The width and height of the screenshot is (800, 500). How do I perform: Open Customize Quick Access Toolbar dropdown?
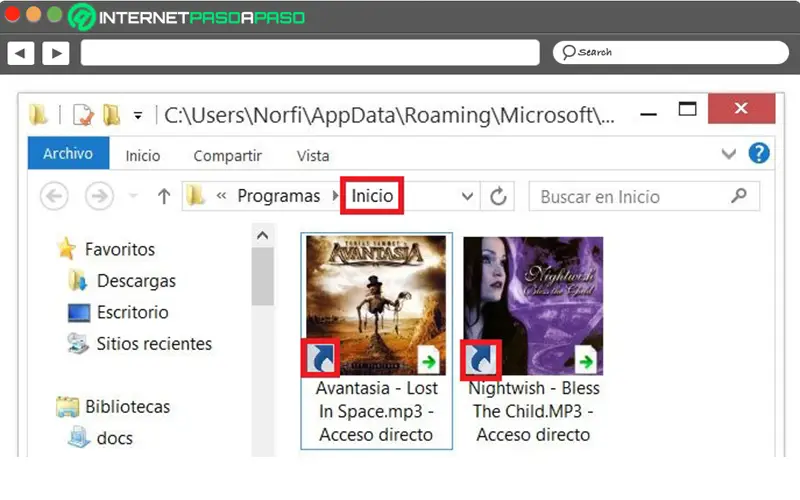pos(138,116)
